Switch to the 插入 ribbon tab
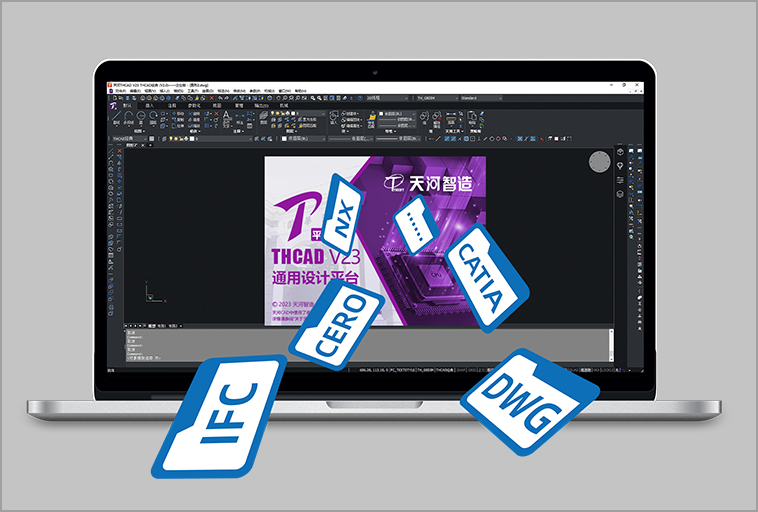The image size is (758, 512). pos(150,105)
